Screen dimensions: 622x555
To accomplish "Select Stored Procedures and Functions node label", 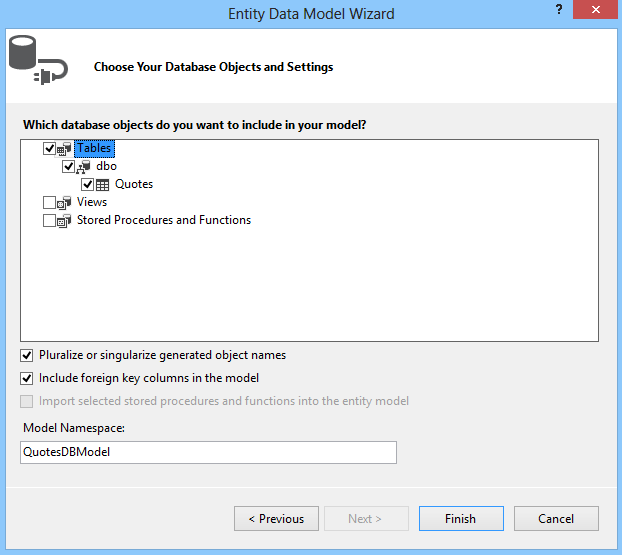I will coord(164,220).
